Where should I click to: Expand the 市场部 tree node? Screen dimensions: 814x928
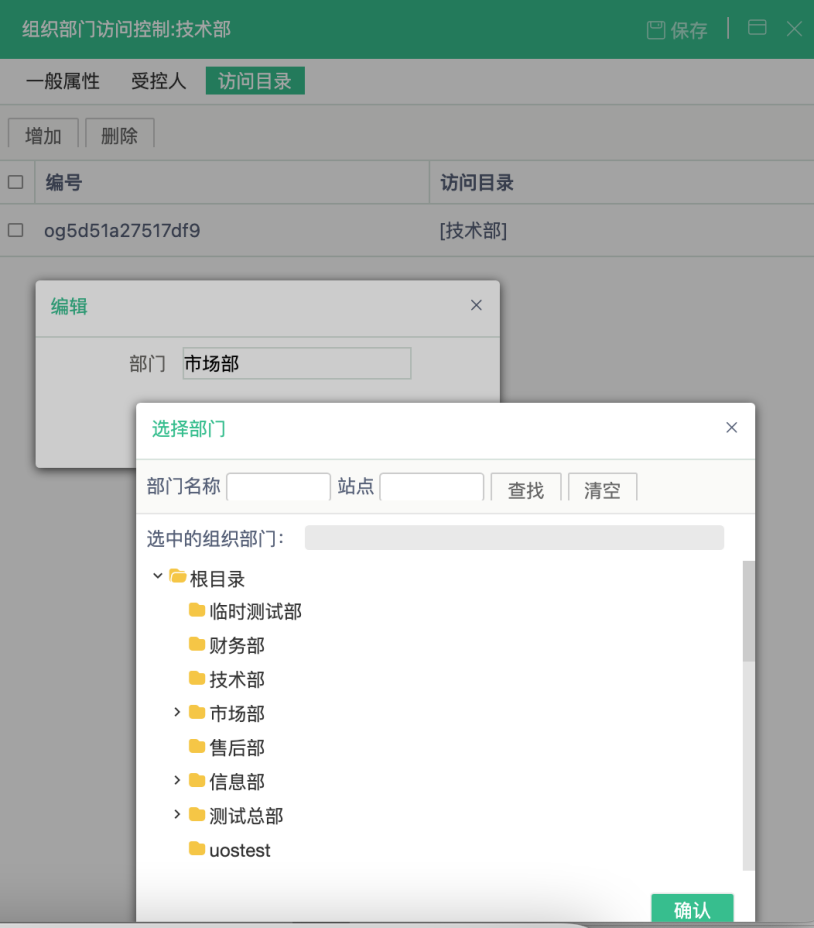pyautogui.click(x=177, y=712)
